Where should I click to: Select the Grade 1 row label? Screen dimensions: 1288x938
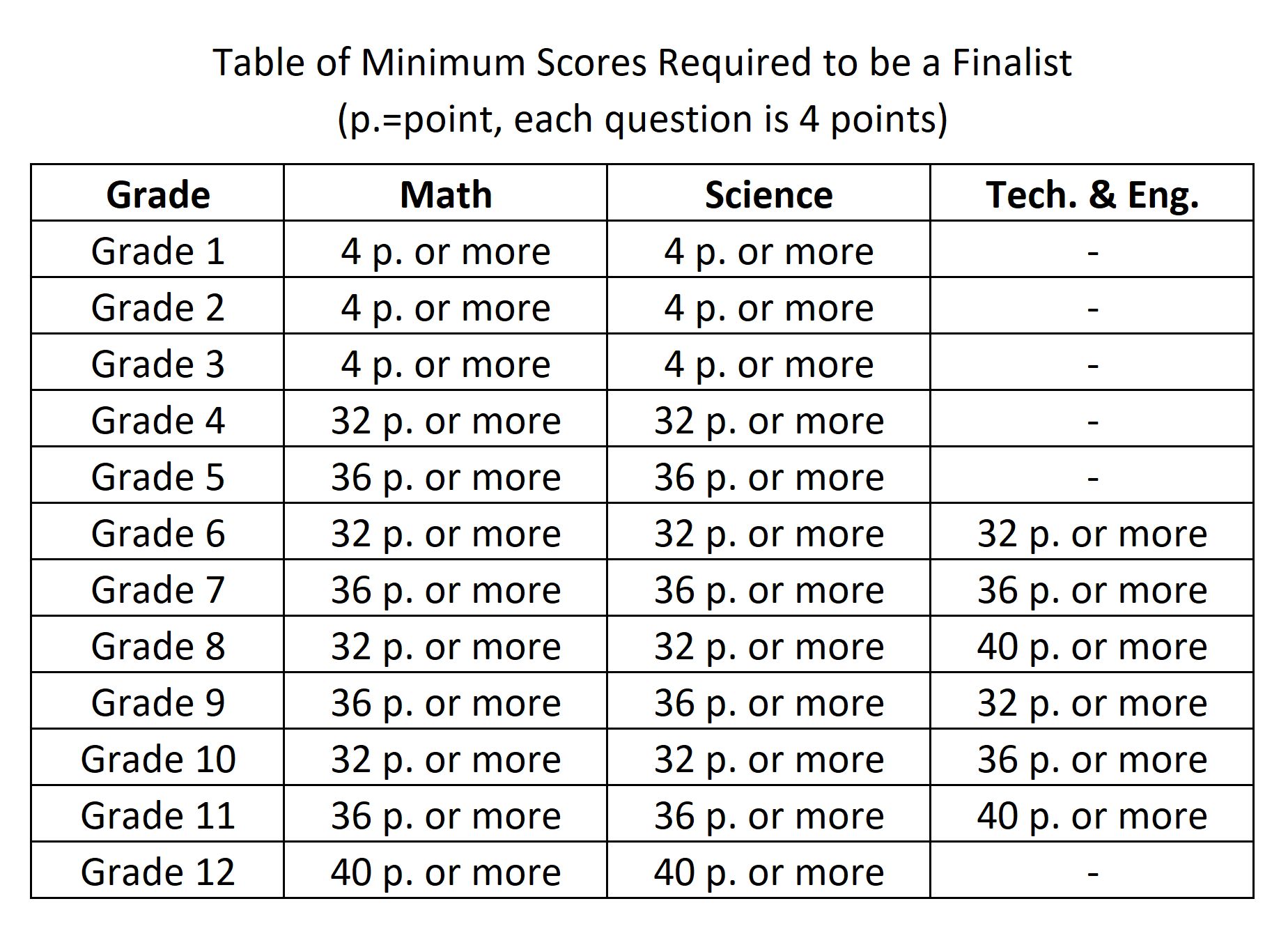pyautogui.click(x=158, y=251)
